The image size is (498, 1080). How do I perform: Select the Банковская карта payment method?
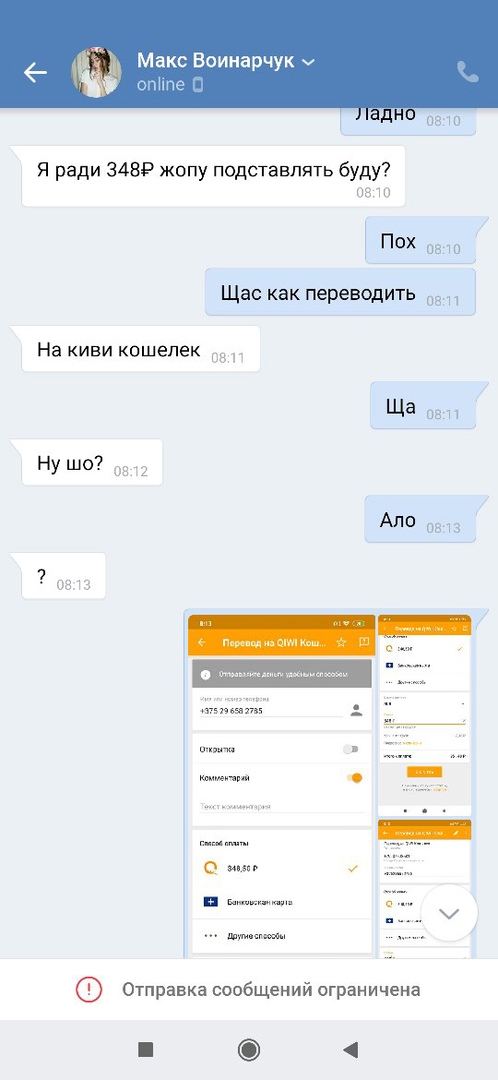pos(282,902)
